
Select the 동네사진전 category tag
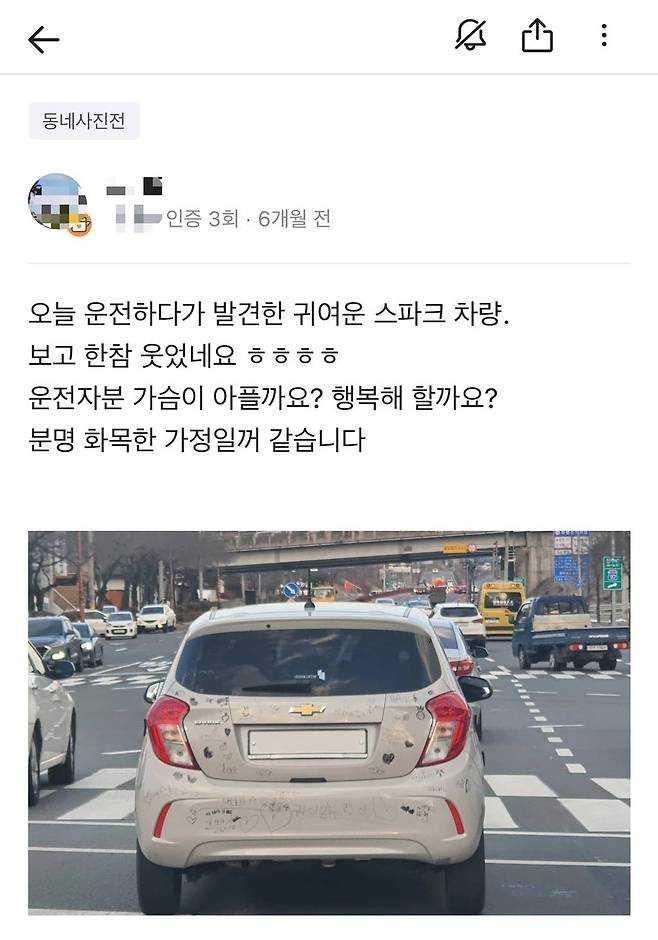(84, 121)
